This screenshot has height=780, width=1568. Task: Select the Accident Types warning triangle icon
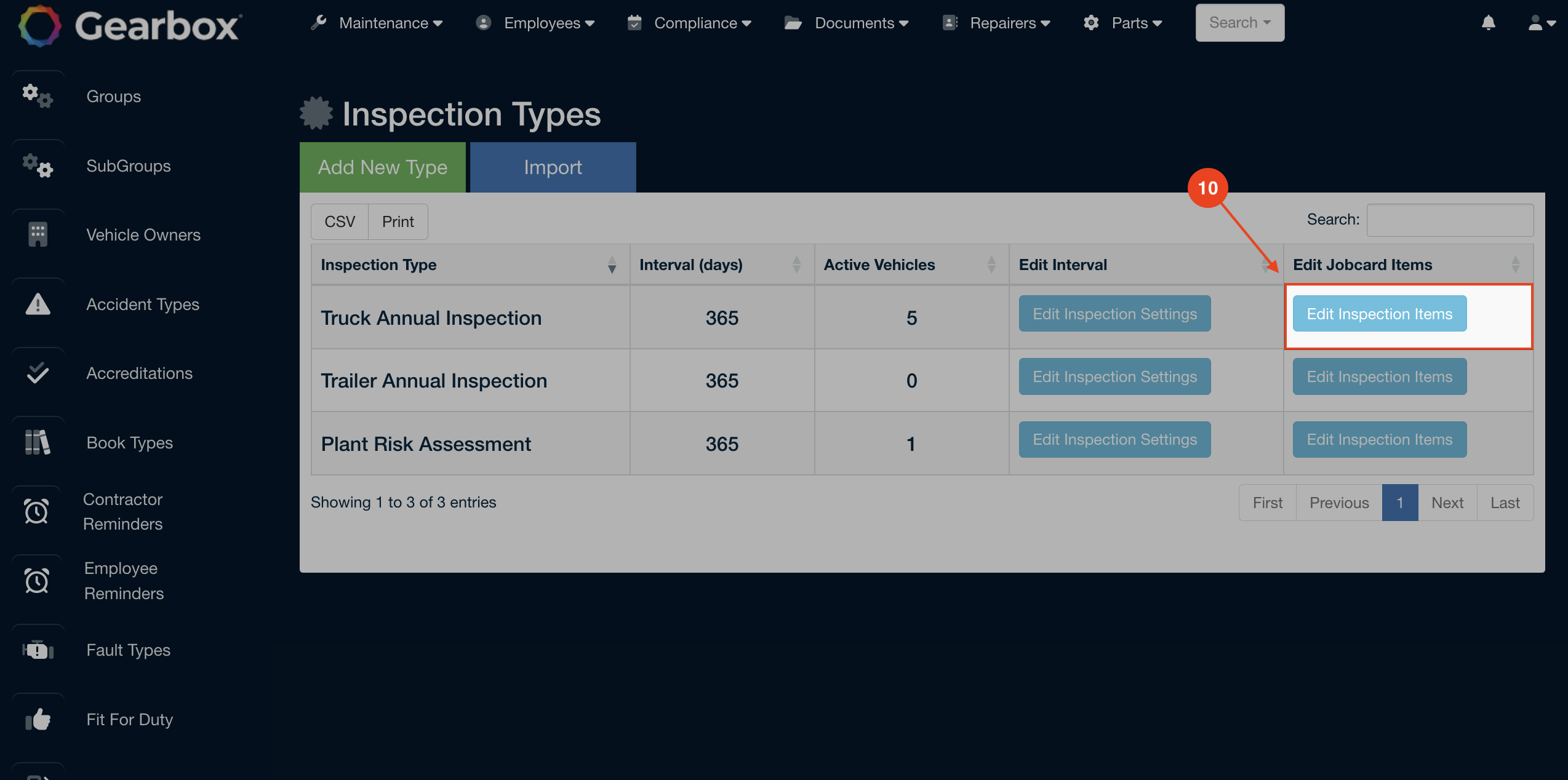click(x=38, y=304)
